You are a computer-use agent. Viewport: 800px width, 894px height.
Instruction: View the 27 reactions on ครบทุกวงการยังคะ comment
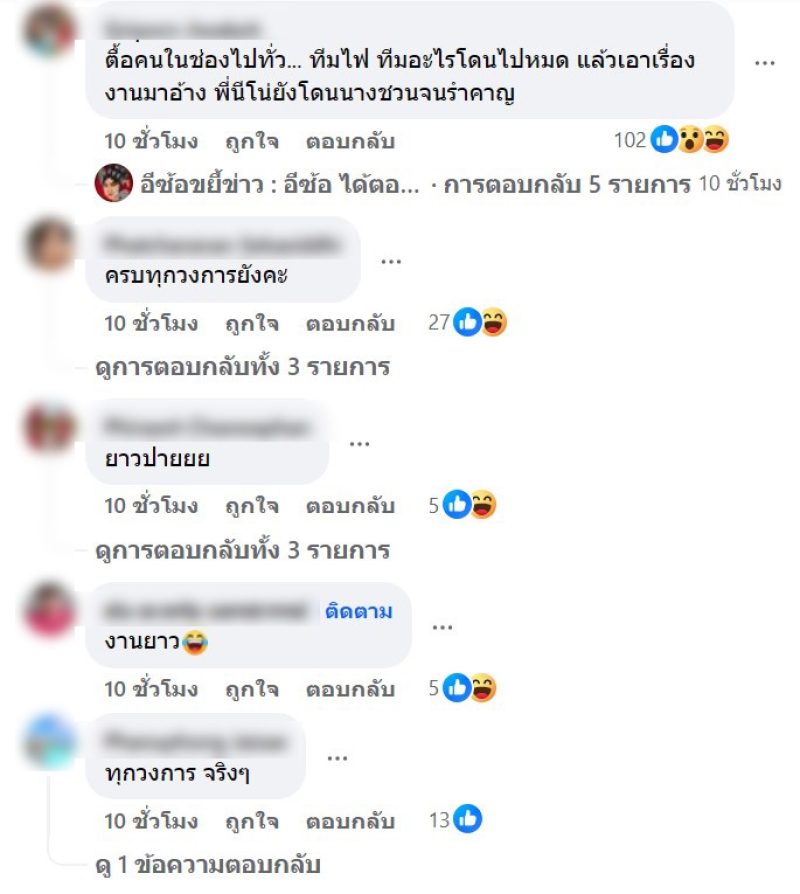click(468, 322)
